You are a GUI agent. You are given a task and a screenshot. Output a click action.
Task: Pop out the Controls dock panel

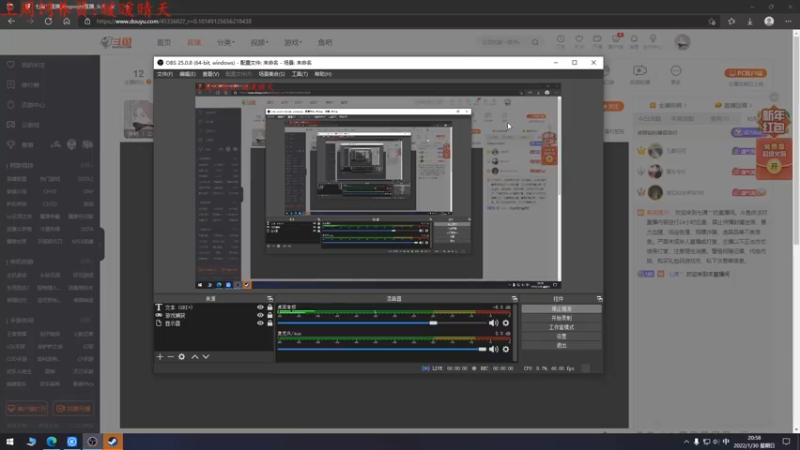point(599,298)
